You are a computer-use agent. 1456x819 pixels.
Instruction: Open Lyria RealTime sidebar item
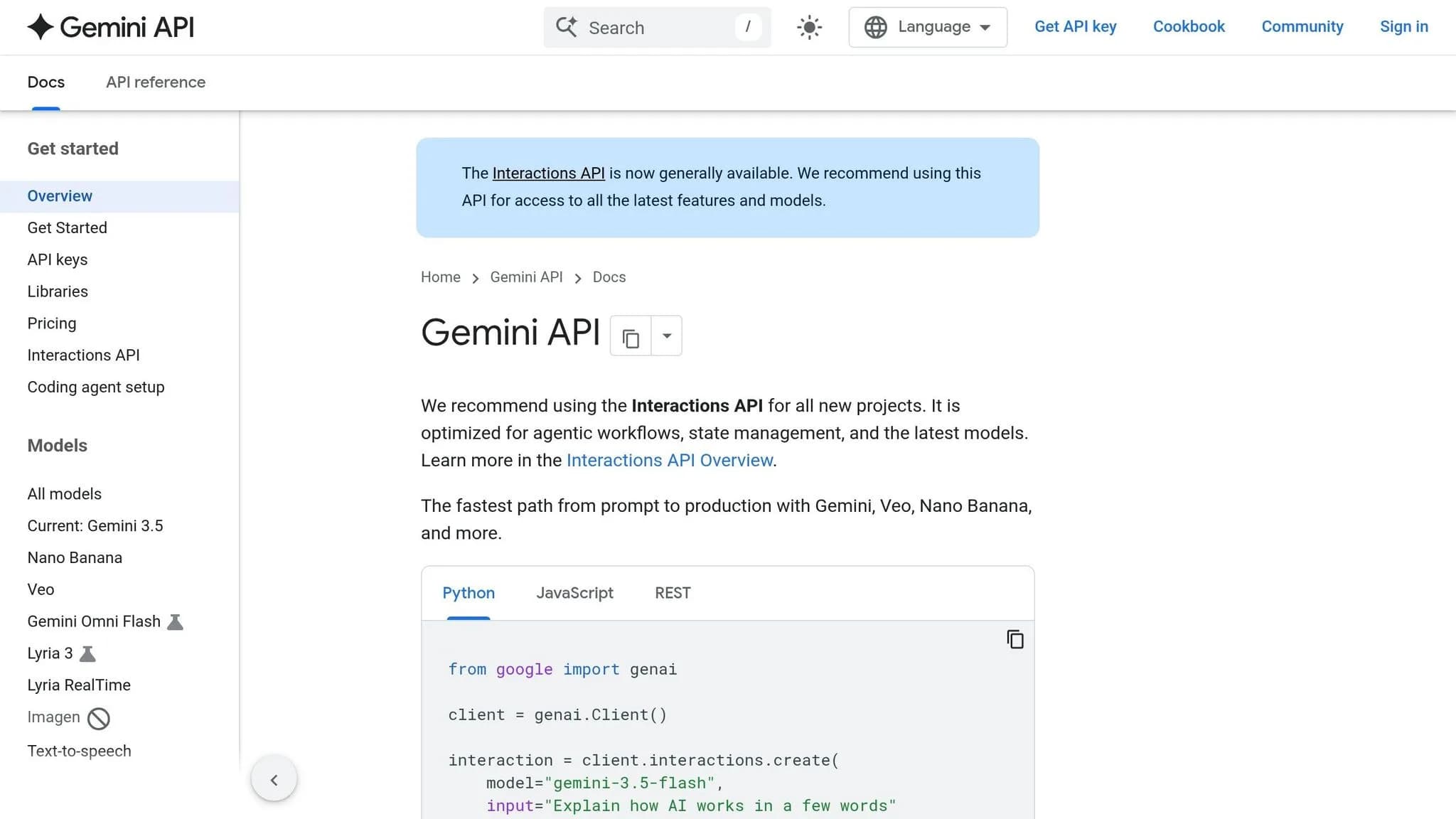click(x=79, y=685)
